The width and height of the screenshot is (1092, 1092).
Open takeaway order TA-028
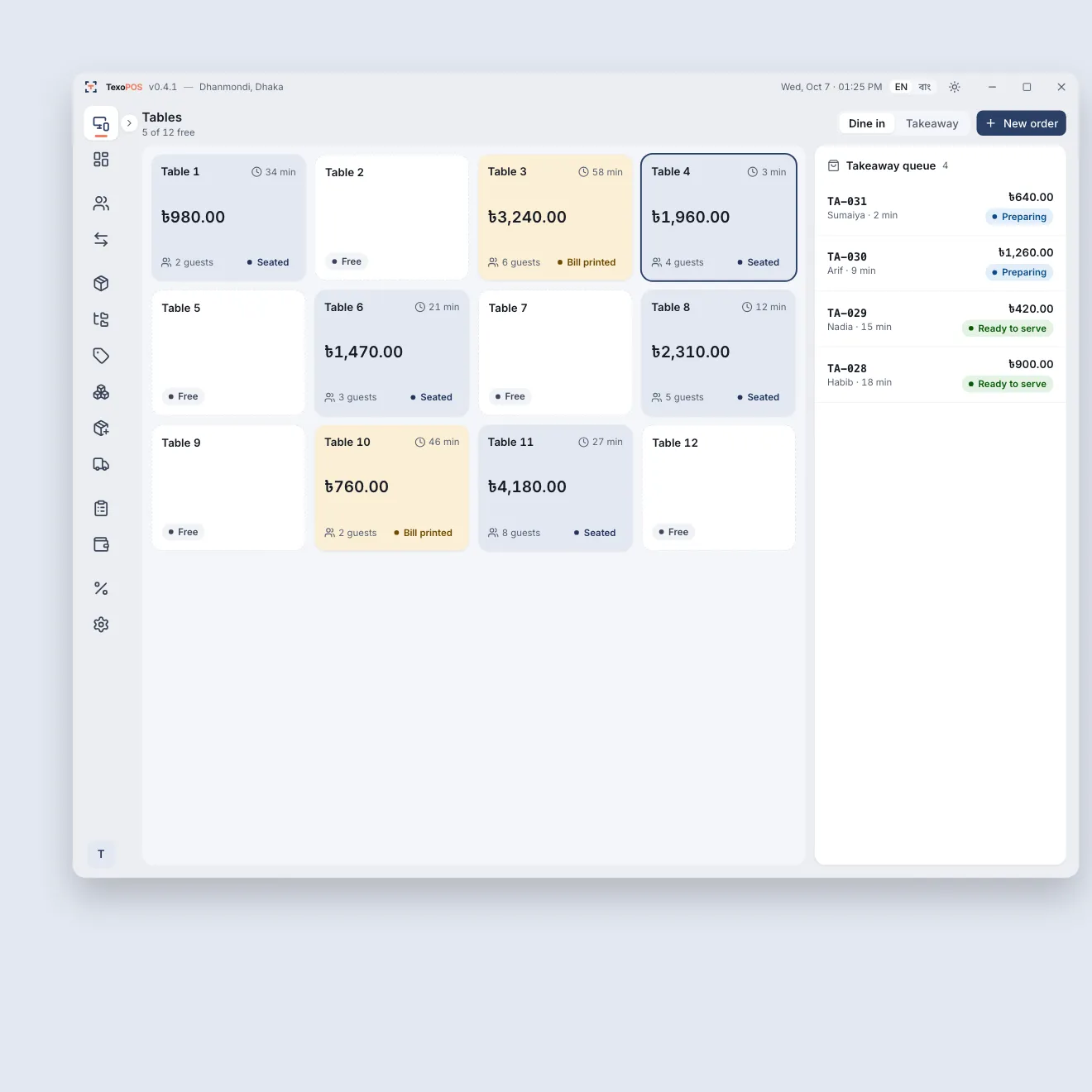(940, 375)
